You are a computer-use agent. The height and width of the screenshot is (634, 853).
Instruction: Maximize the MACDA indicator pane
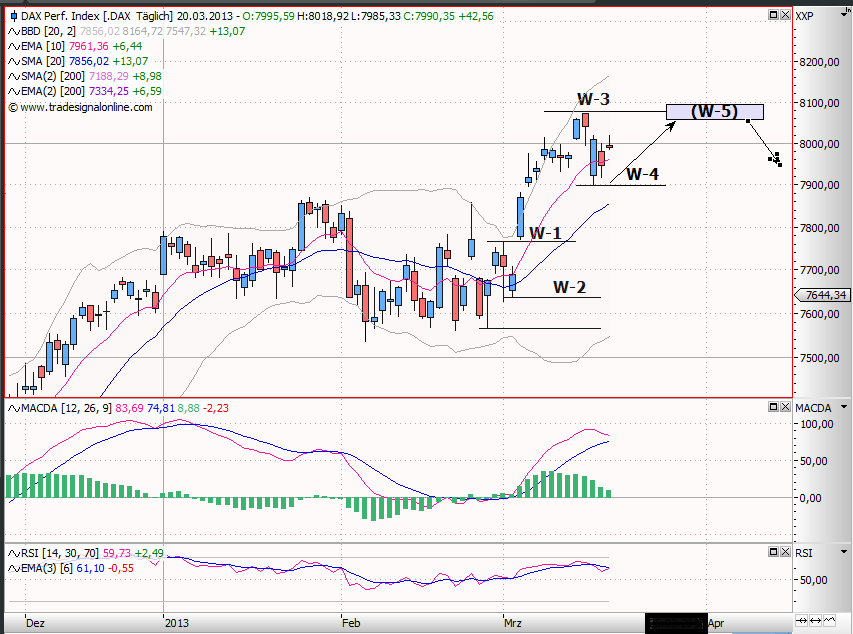click(772, 407)
